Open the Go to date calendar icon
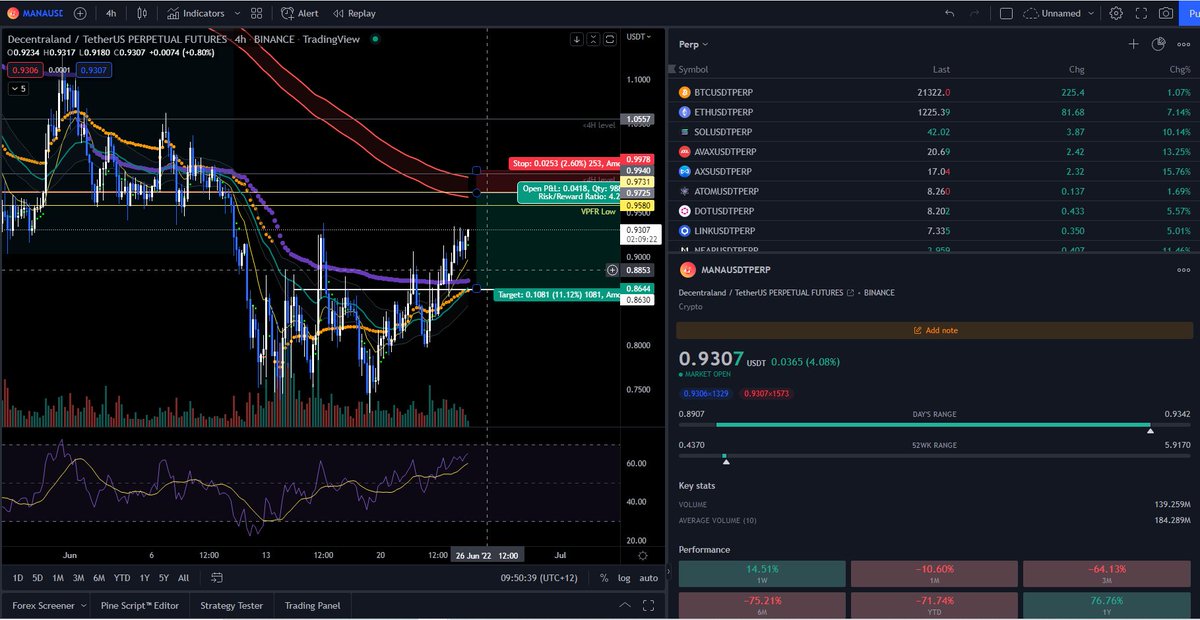Image resolution: width=1200 pixels, height=620 pixels. pos(217,578)
